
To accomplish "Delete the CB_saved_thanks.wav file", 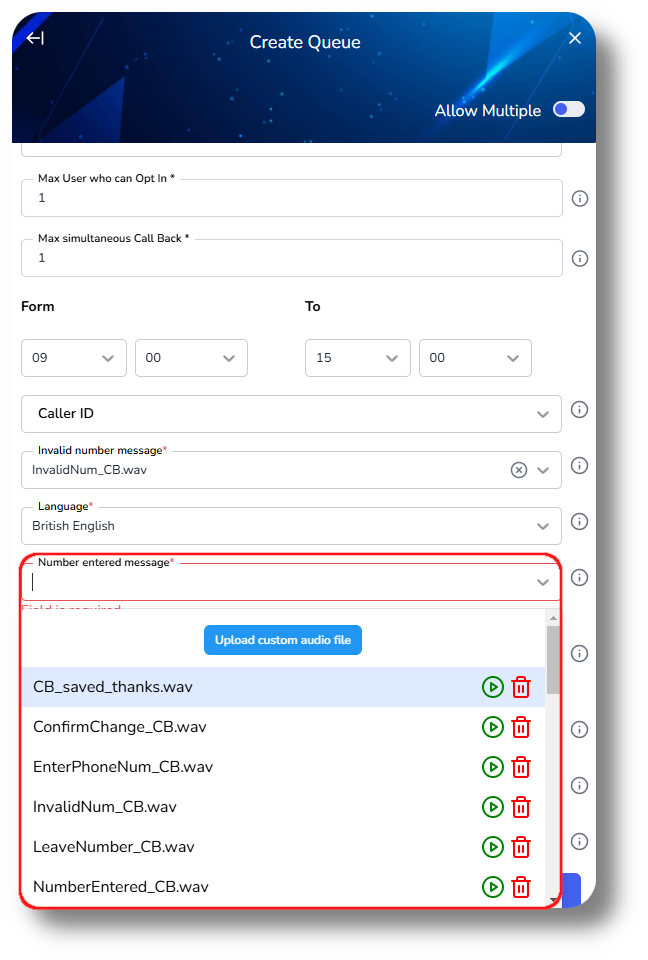I will [x=521, y=687].
